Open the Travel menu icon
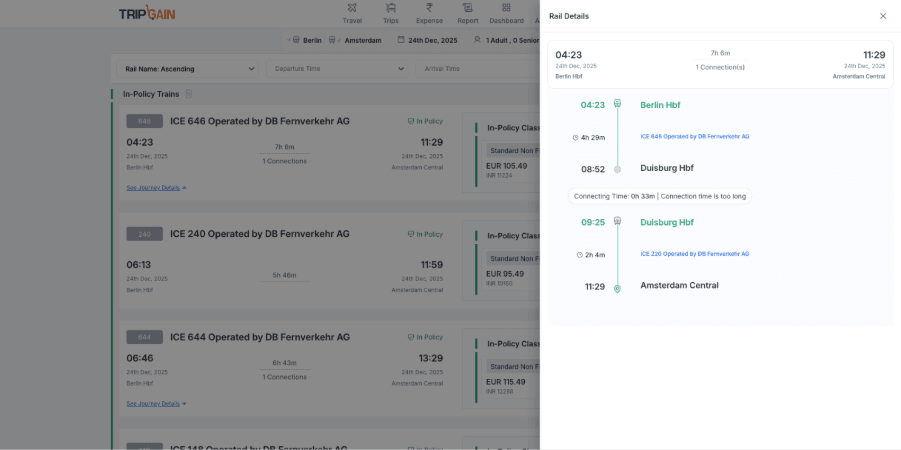 point(352,9)
